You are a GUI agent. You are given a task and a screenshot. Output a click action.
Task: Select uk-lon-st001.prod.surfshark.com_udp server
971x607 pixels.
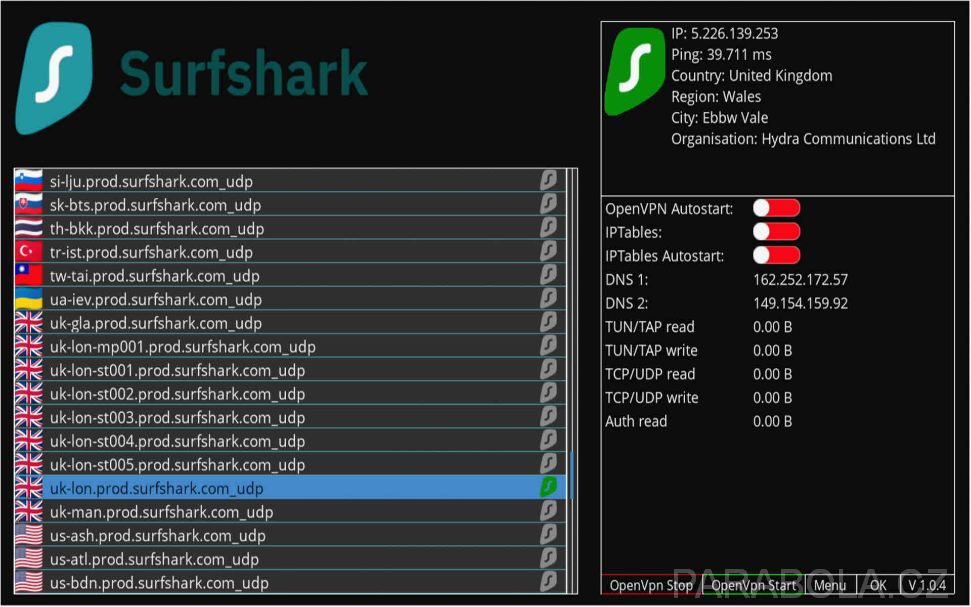[290, 370]
